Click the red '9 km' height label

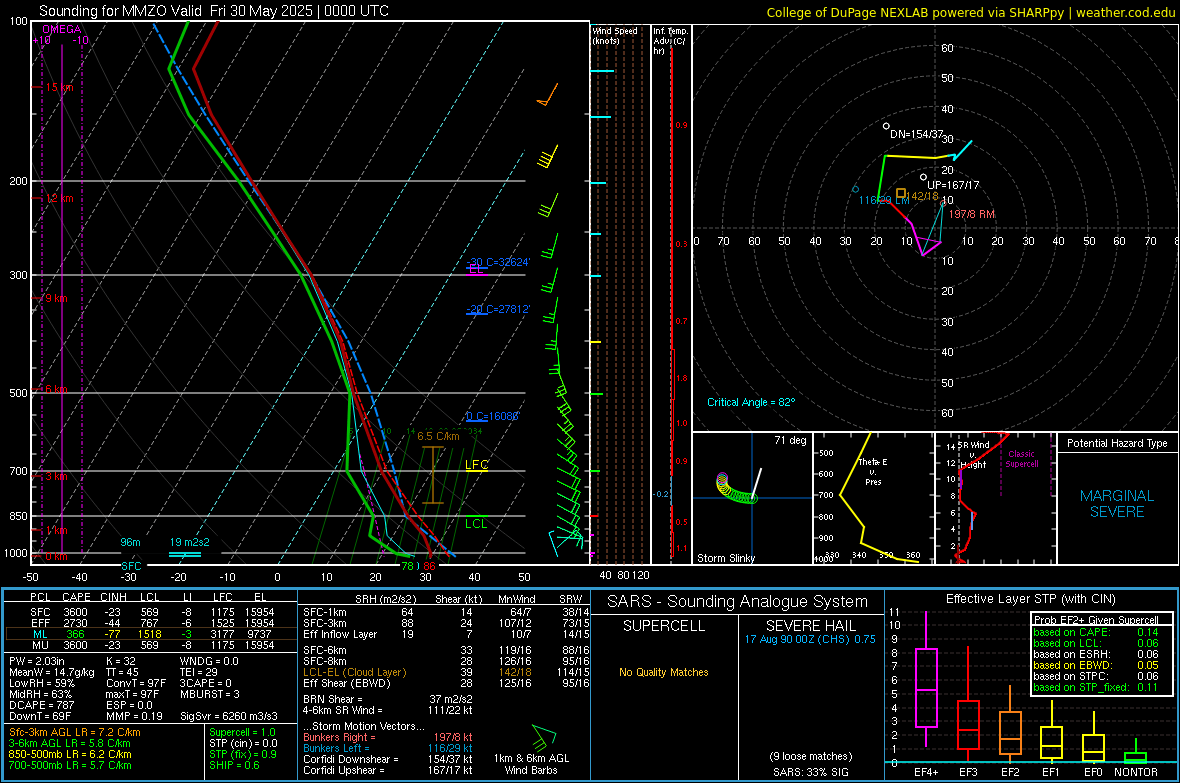coord(56,298)
